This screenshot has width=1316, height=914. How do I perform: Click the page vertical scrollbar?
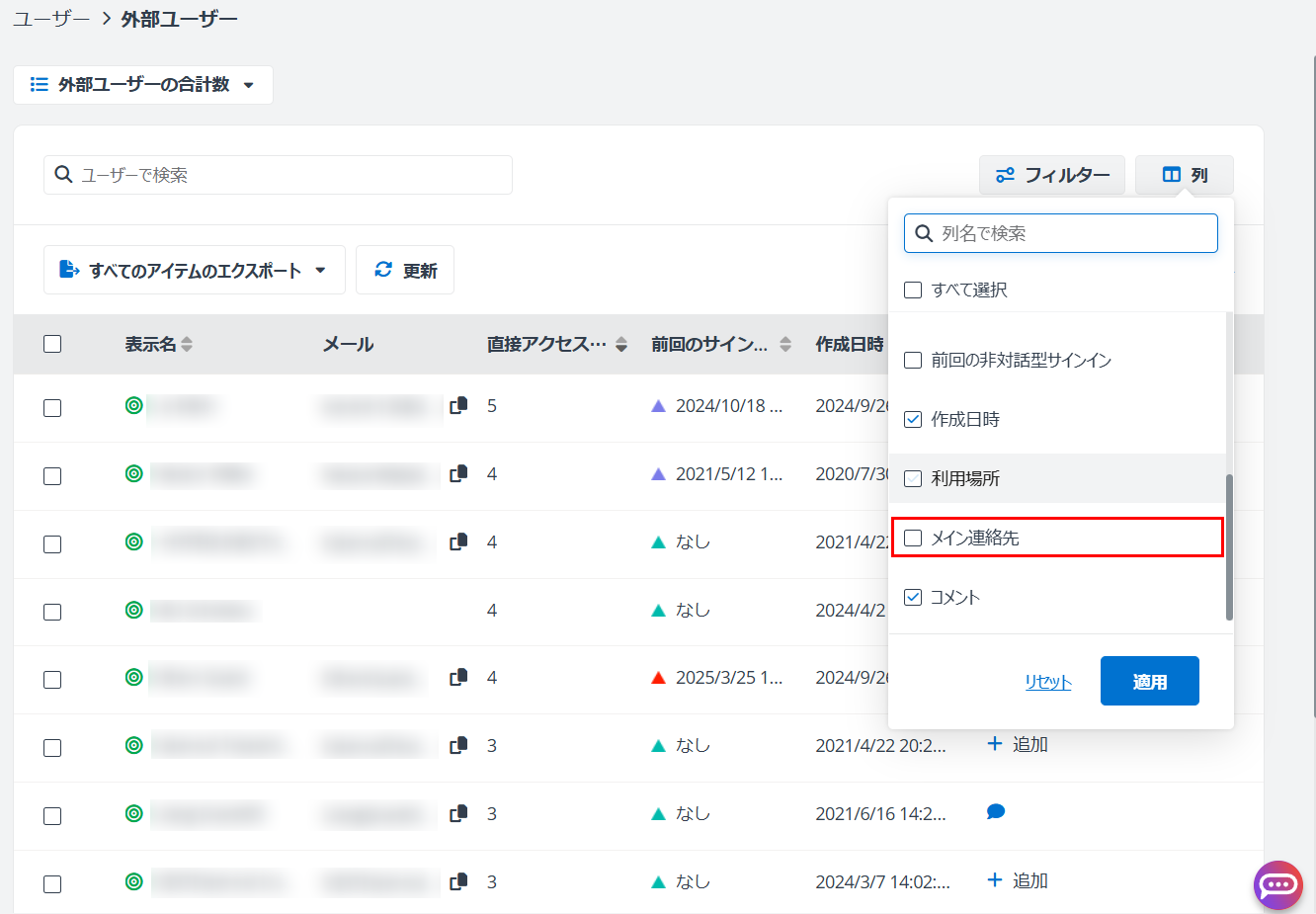coord(1312,385)
